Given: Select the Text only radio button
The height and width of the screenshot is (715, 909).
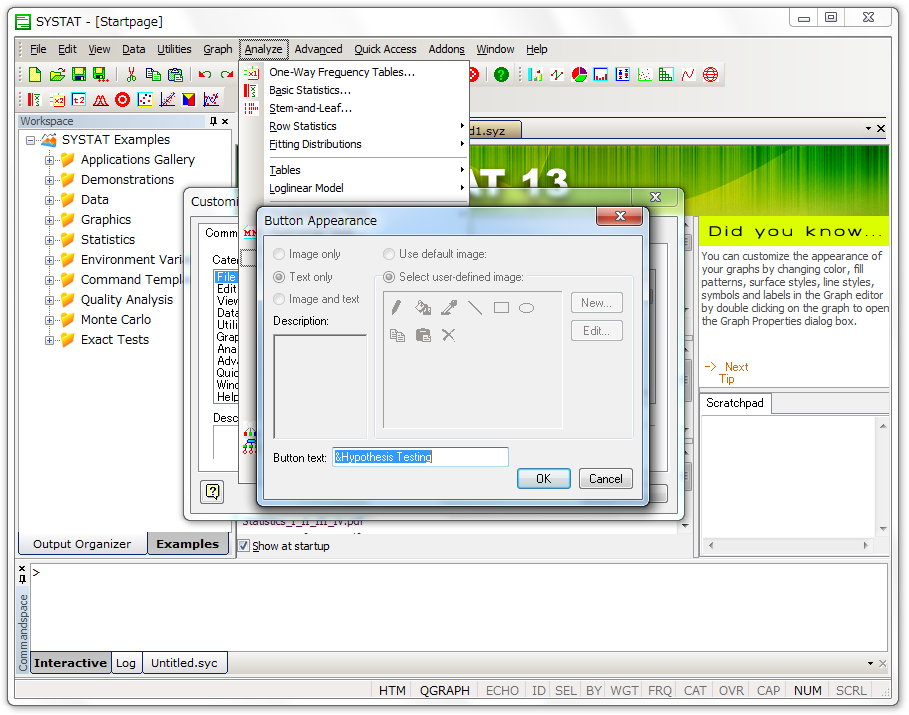Looking at the screenshot, I should click(279, 277).
